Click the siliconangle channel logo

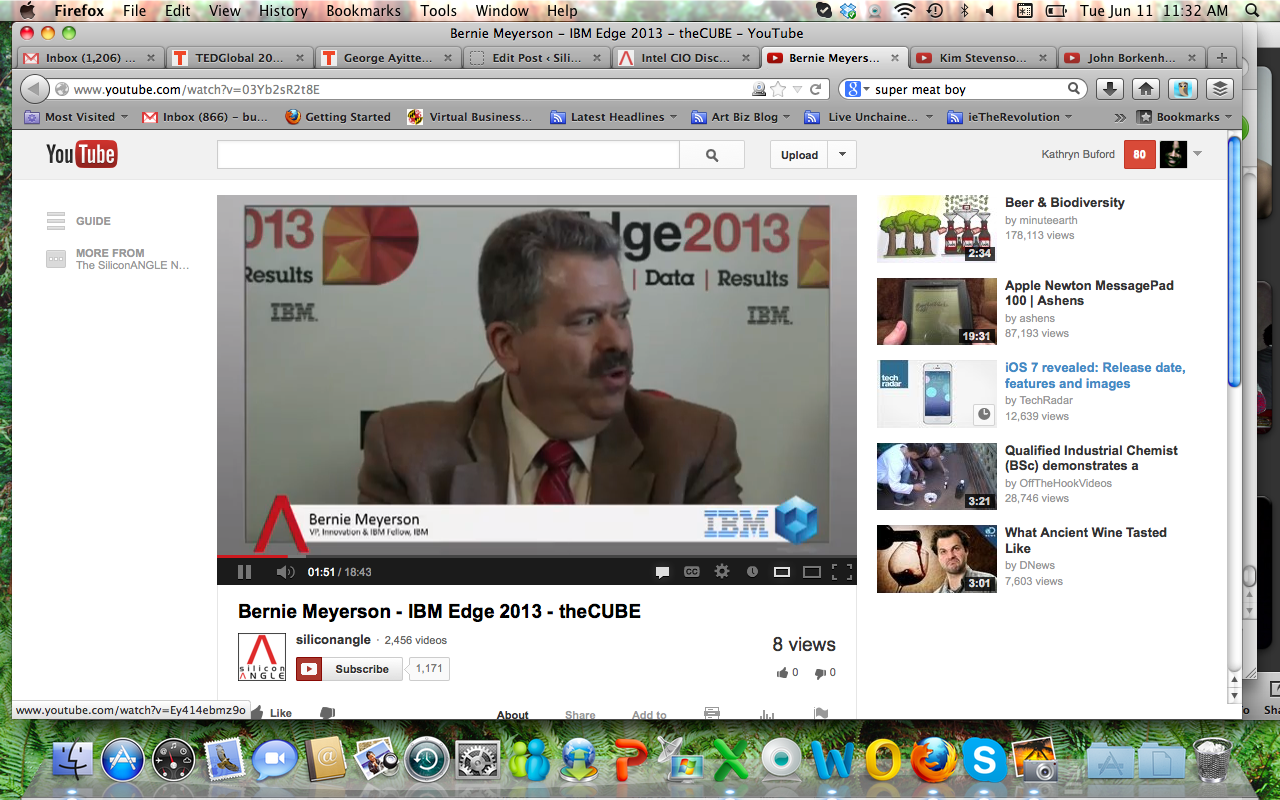tap(262, 657)
